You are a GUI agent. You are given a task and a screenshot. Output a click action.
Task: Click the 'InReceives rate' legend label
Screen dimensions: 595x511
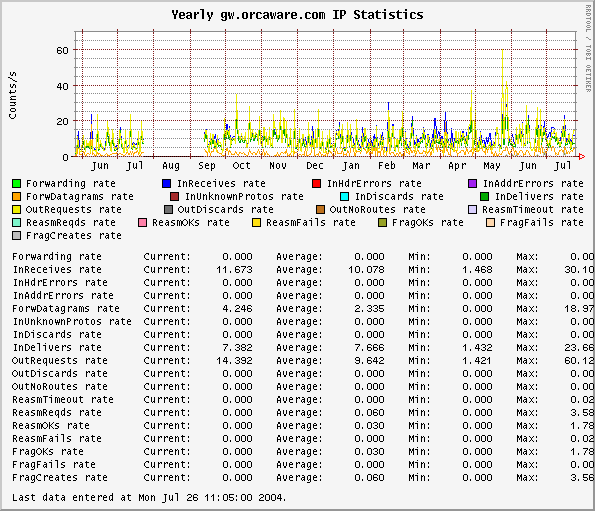pyautogui.click(x=221, y=184)
